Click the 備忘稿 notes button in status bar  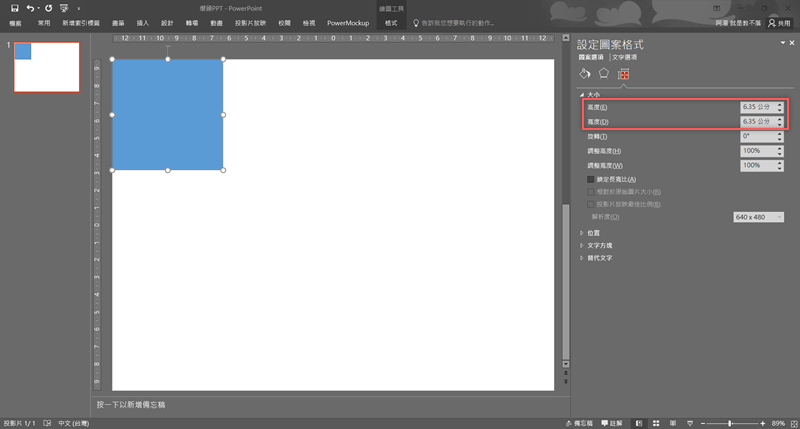click(x=580, y=423)
